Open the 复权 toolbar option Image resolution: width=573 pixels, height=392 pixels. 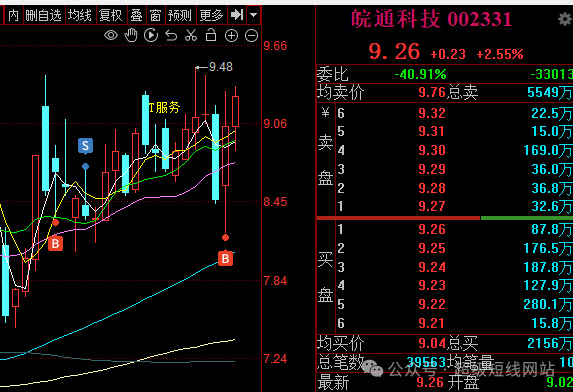(111, 15)
